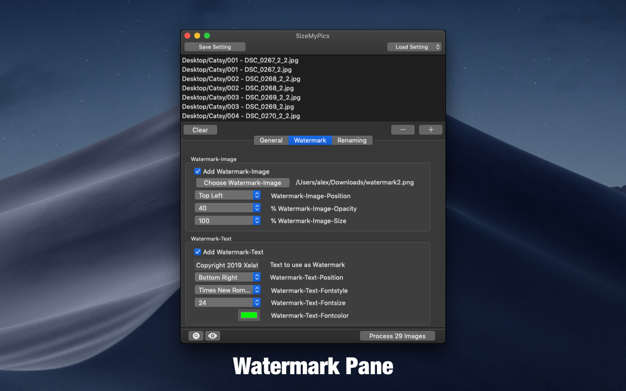Switch to the General tab
Viewport: 626px width, 391px height.
click(271, 140)
